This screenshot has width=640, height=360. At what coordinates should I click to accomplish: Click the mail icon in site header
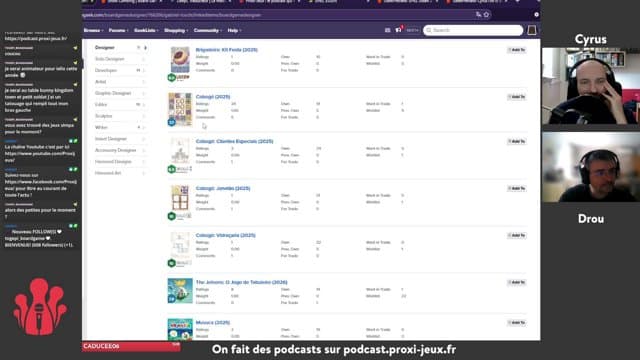pos(387,30)
